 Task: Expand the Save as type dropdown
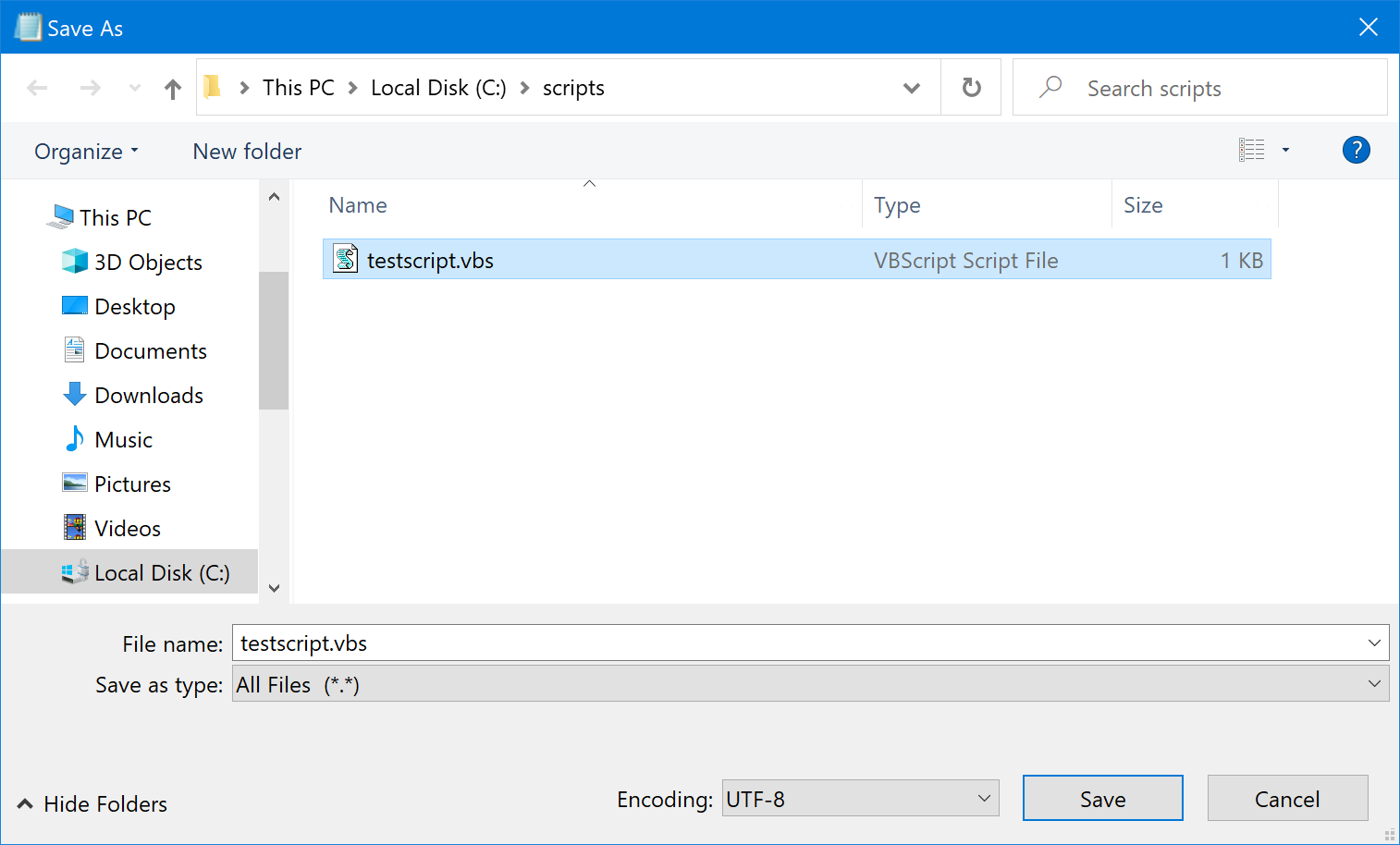click(809, 684)
